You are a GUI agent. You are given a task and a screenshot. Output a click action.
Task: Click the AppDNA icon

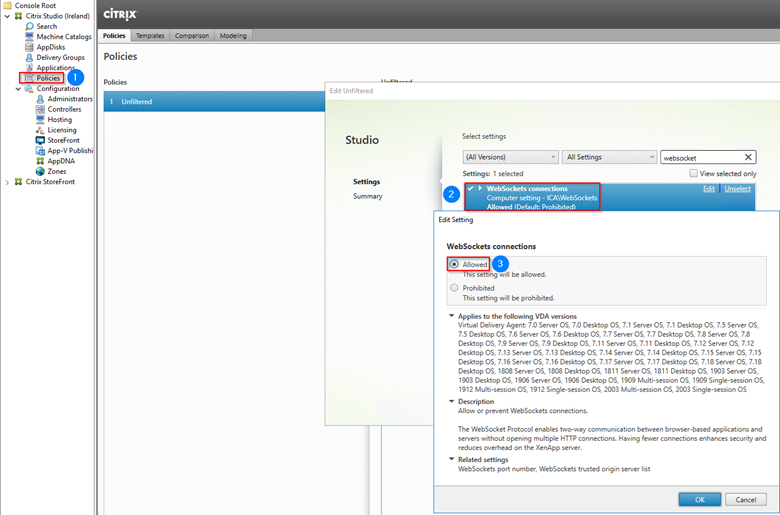40,161
